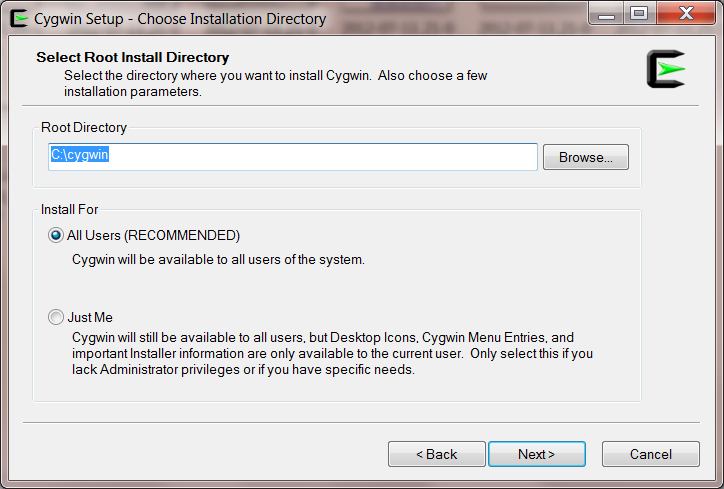The height and width of the screenshot is (489, 724).
Task: Proceed by clicking Next >
Action: pyautogui.click(x=537, y=454)
